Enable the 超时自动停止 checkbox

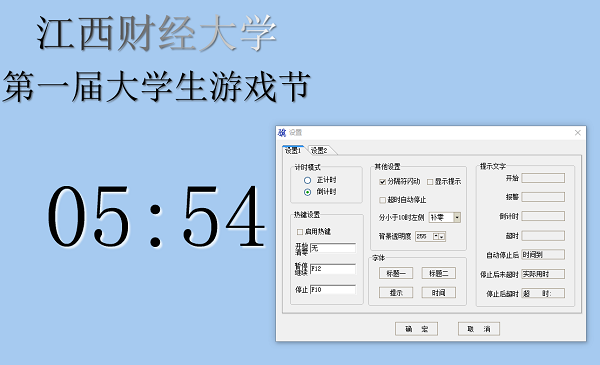click(382, 200)
